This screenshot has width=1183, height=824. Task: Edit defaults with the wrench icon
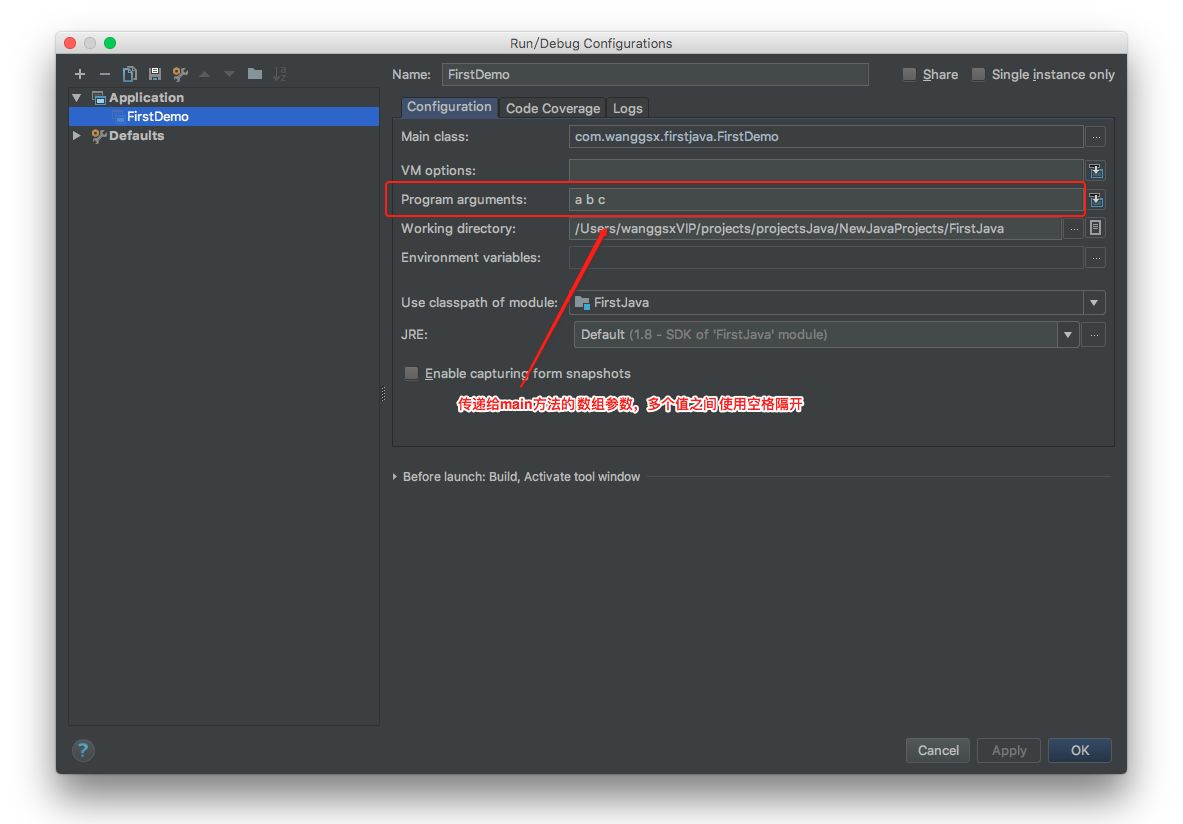click(x=180, y=74)
